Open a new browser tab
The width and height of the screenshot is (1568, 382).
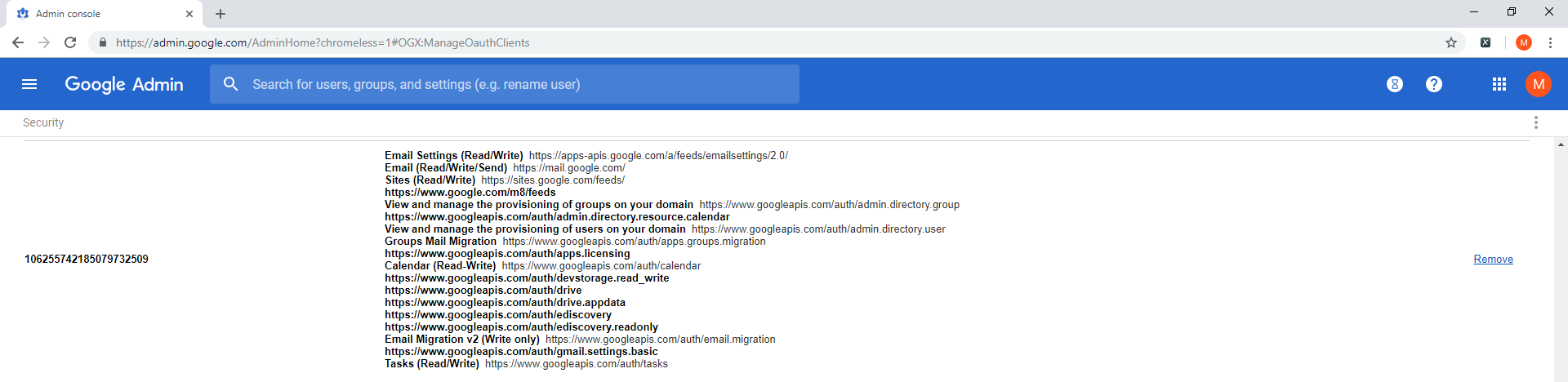220,14
